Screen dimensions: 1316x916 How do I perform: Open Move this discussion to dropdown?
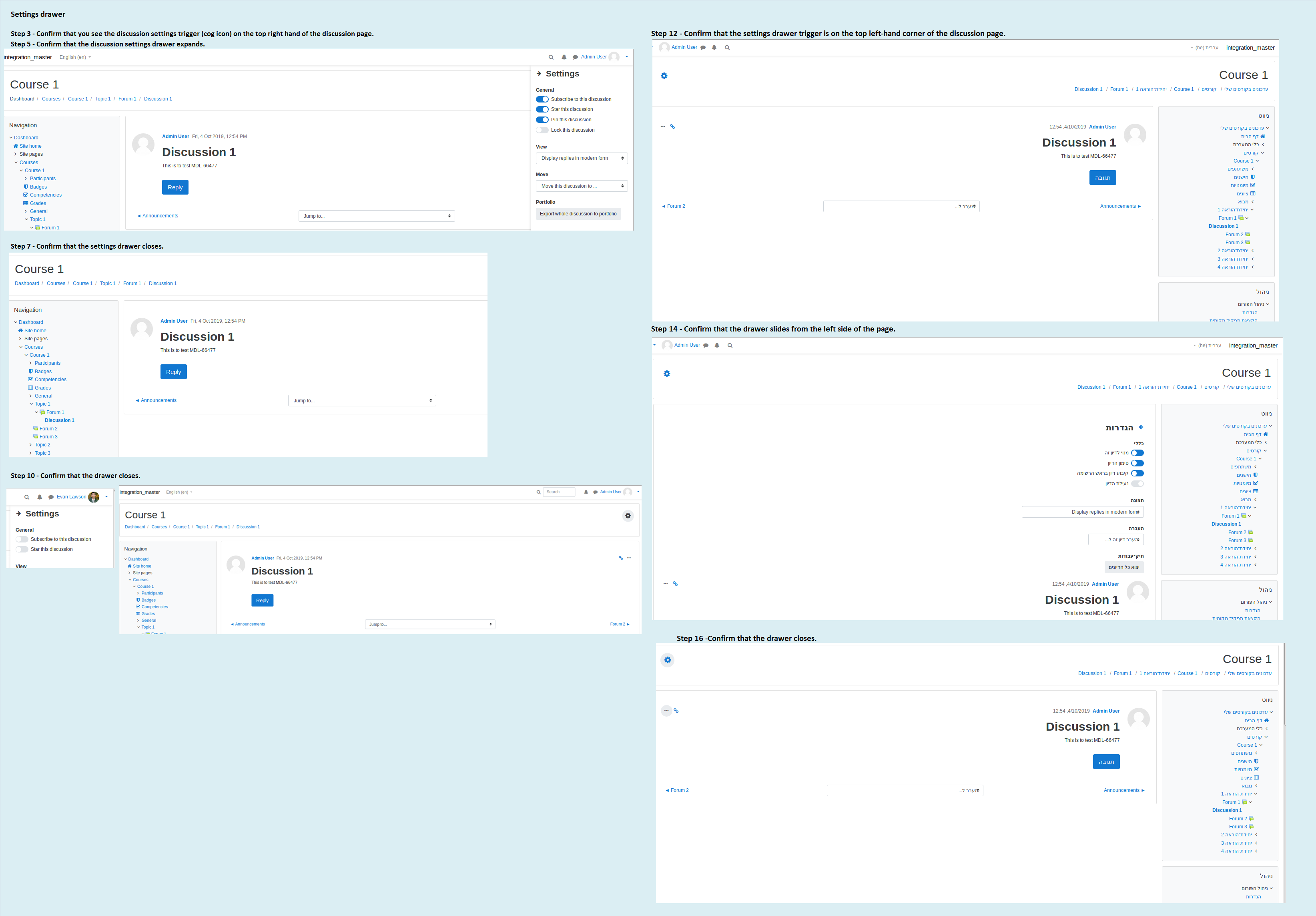(581, 186)
